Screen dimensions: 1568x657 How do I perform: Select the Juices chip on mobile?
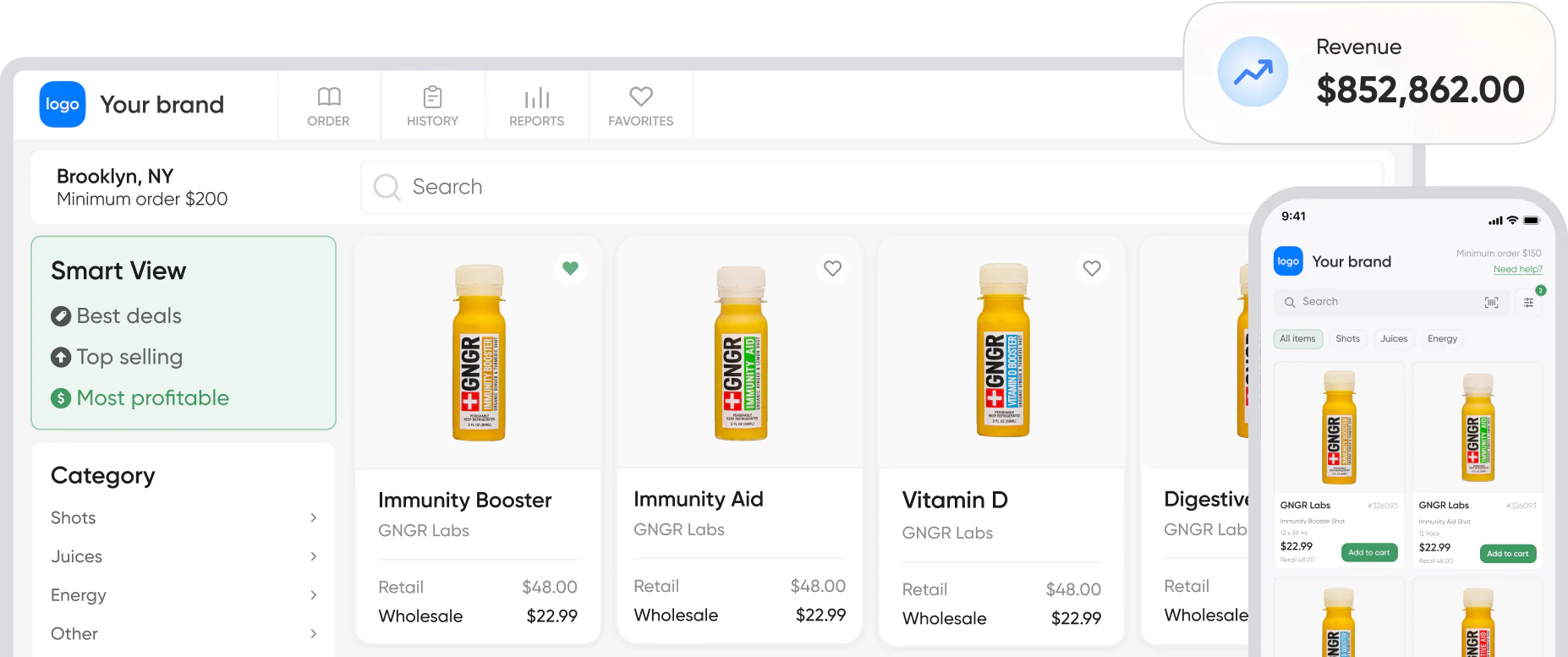click(1394, 339)
